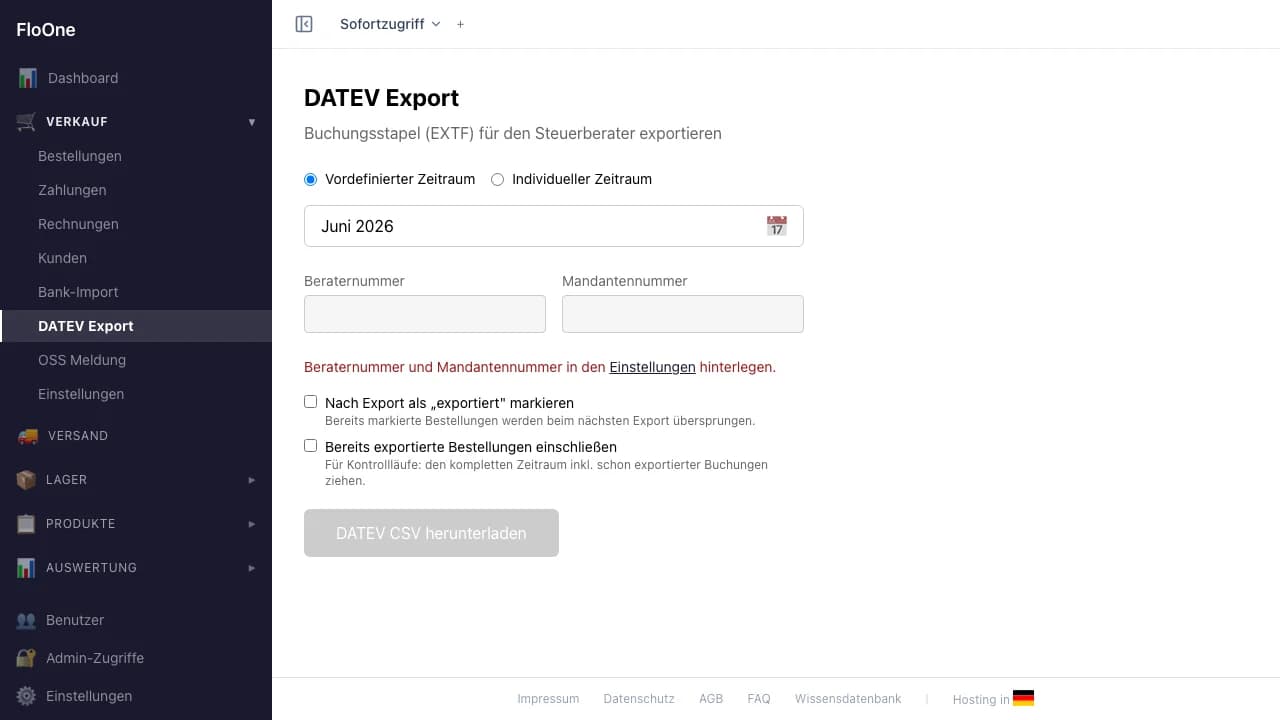Screen dimensions: 1280x720
Task: Click the Auswertung bar chart icon
Action: [27, 568]
